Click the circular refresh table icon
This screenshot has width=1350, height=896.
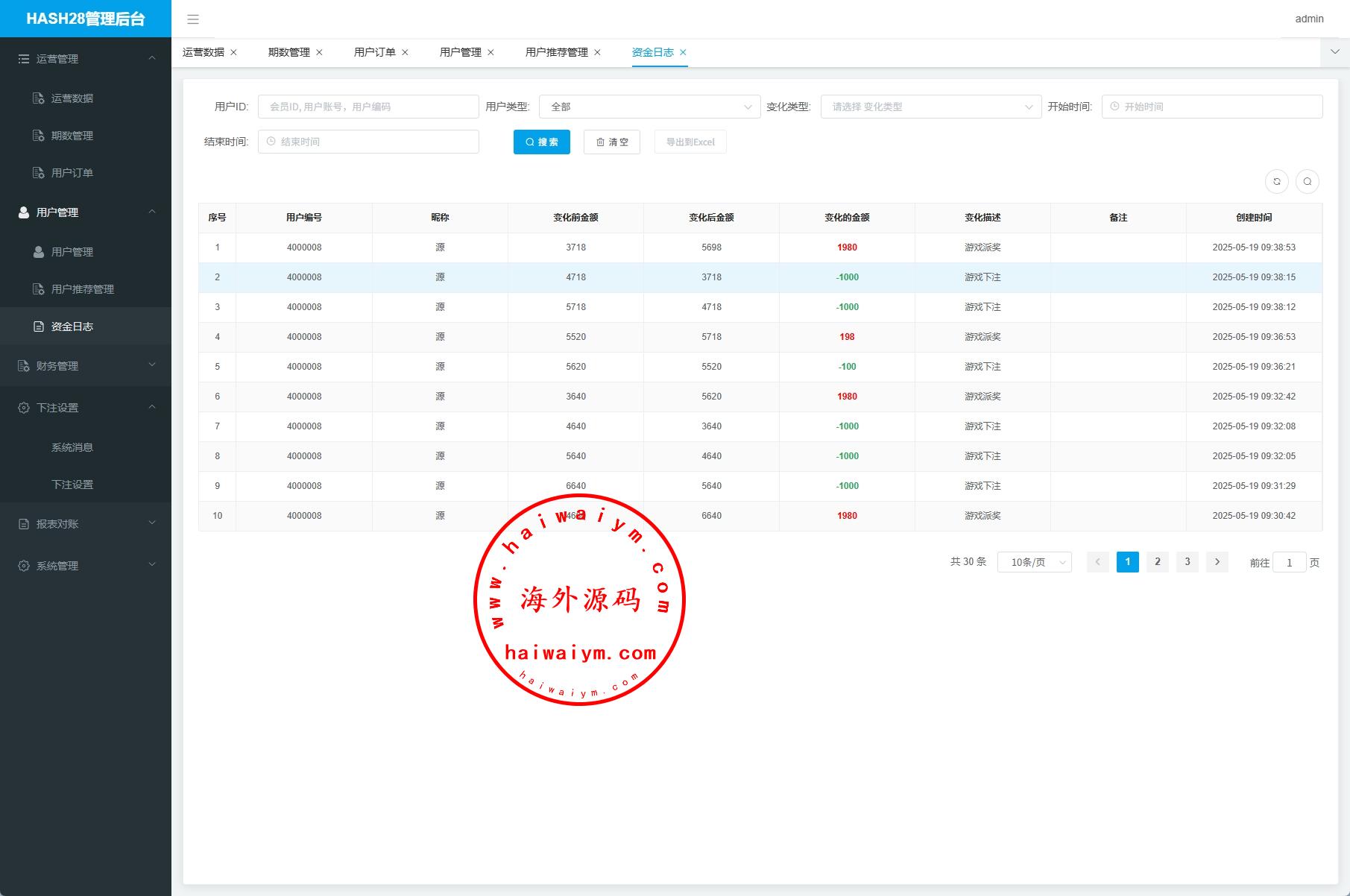coord(1277,181)
